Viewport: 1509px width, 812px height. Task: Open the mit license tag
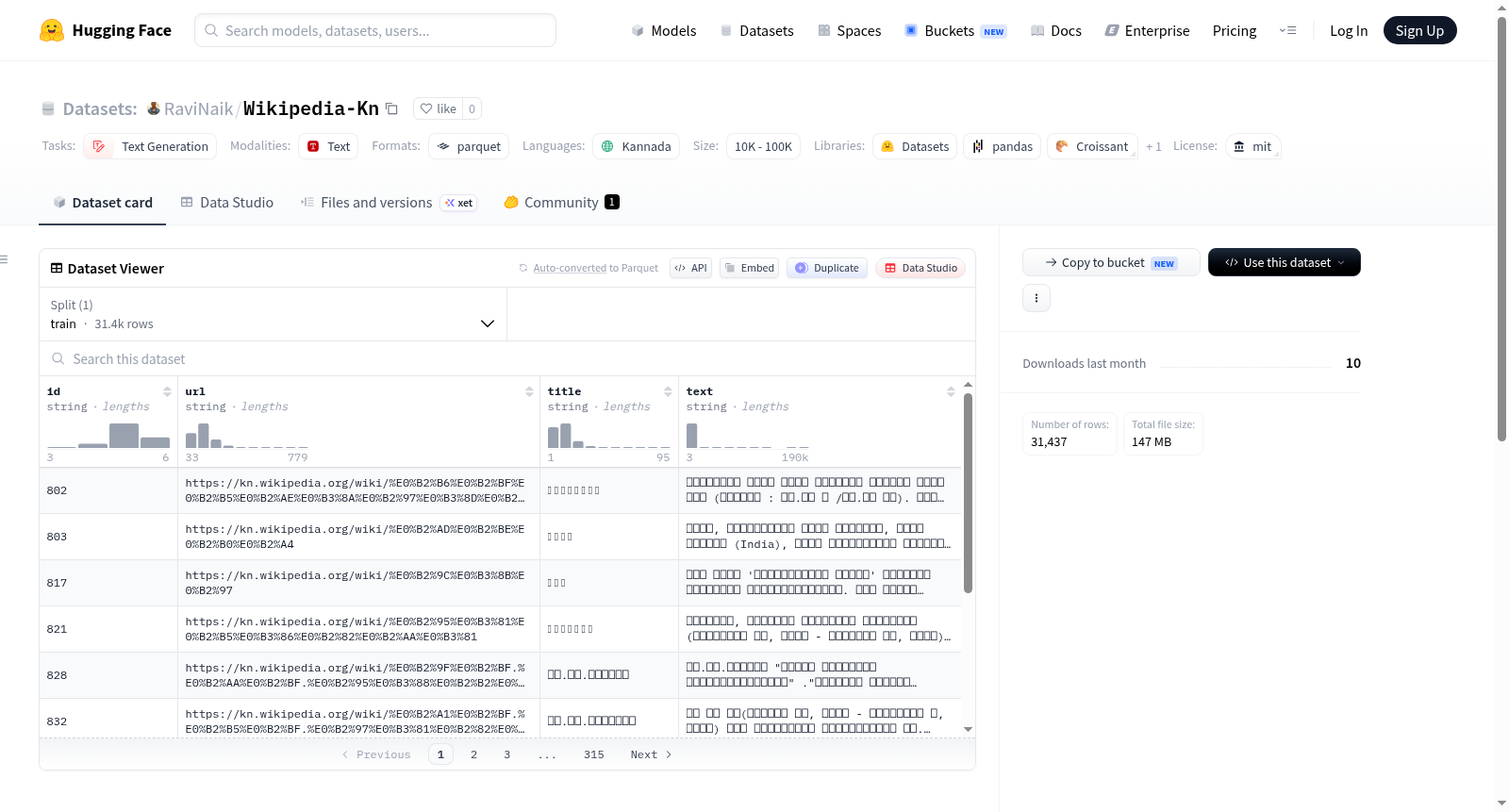tap(1252, 146)
